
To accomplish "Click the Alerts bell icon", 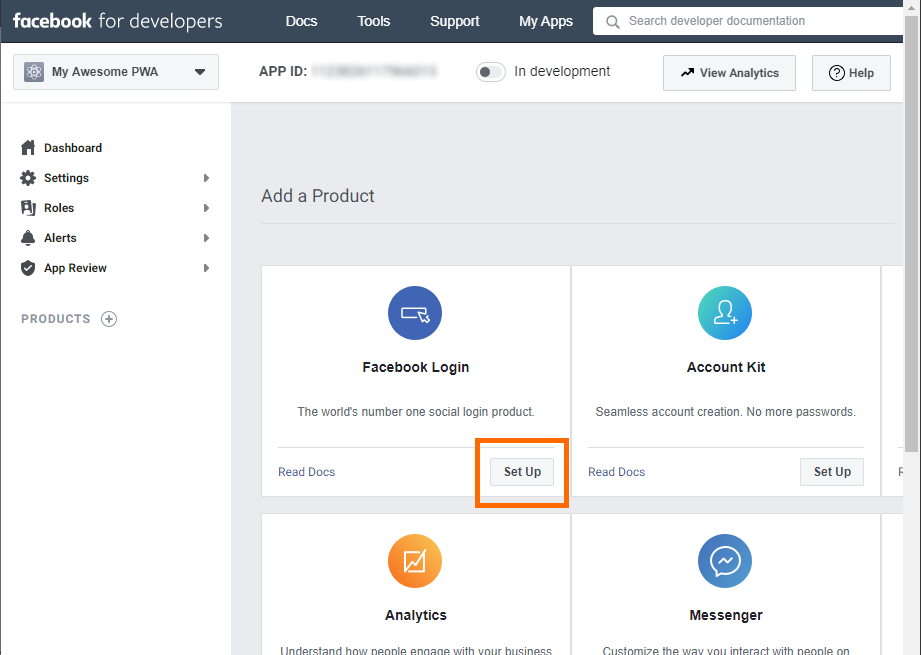I will [28, 238].
